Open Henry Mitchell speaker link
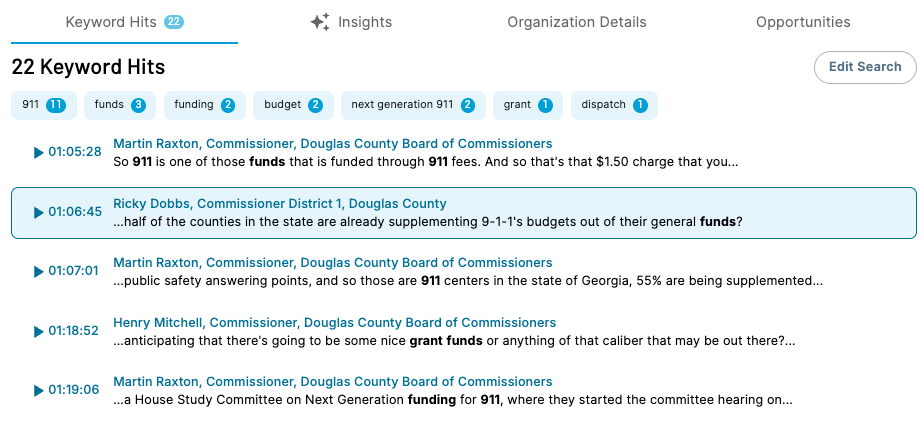The width and height of the screenshot is (924, 436). click(335, 323)
